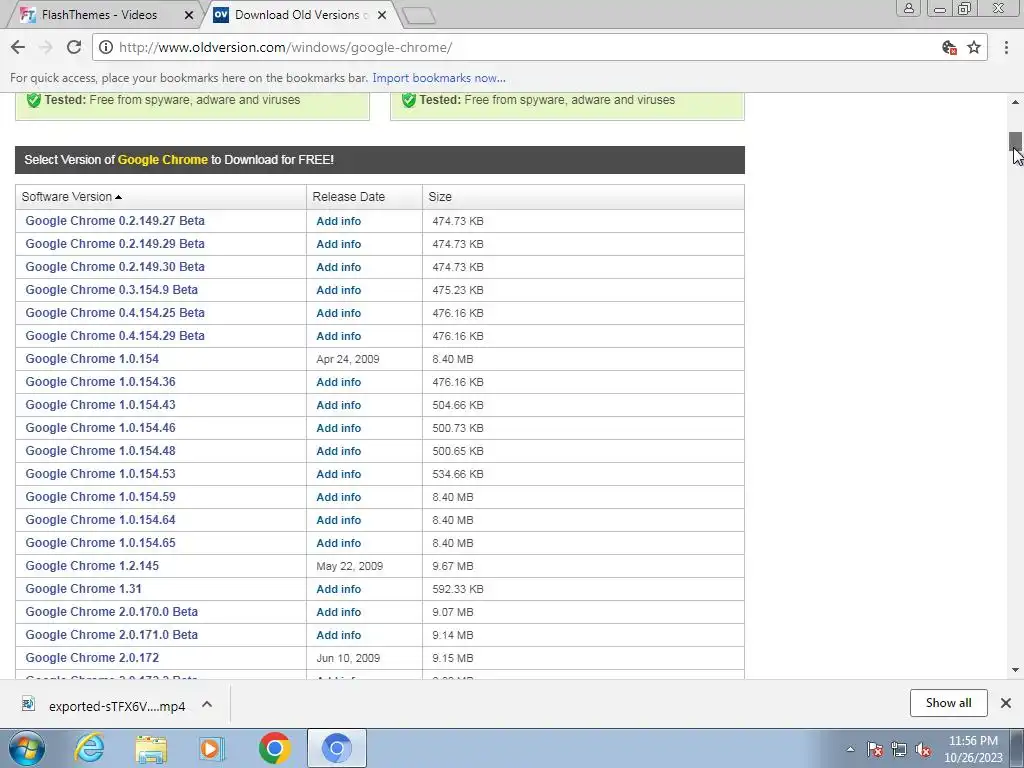Open Google Chrome 1.2.145 link
This screenshot has height=768, width=1024.
(92, 566)
